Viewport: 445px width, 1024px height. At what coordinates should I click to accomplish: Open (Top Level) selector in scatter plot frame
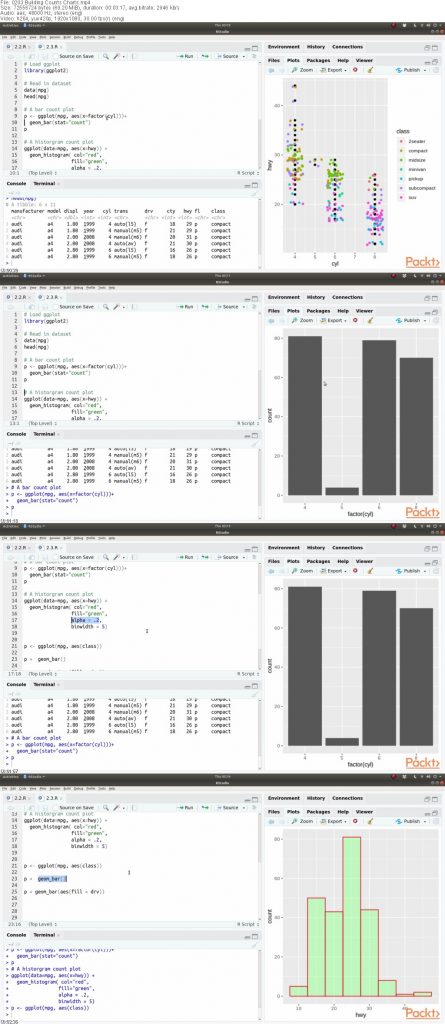click(41, 172)
